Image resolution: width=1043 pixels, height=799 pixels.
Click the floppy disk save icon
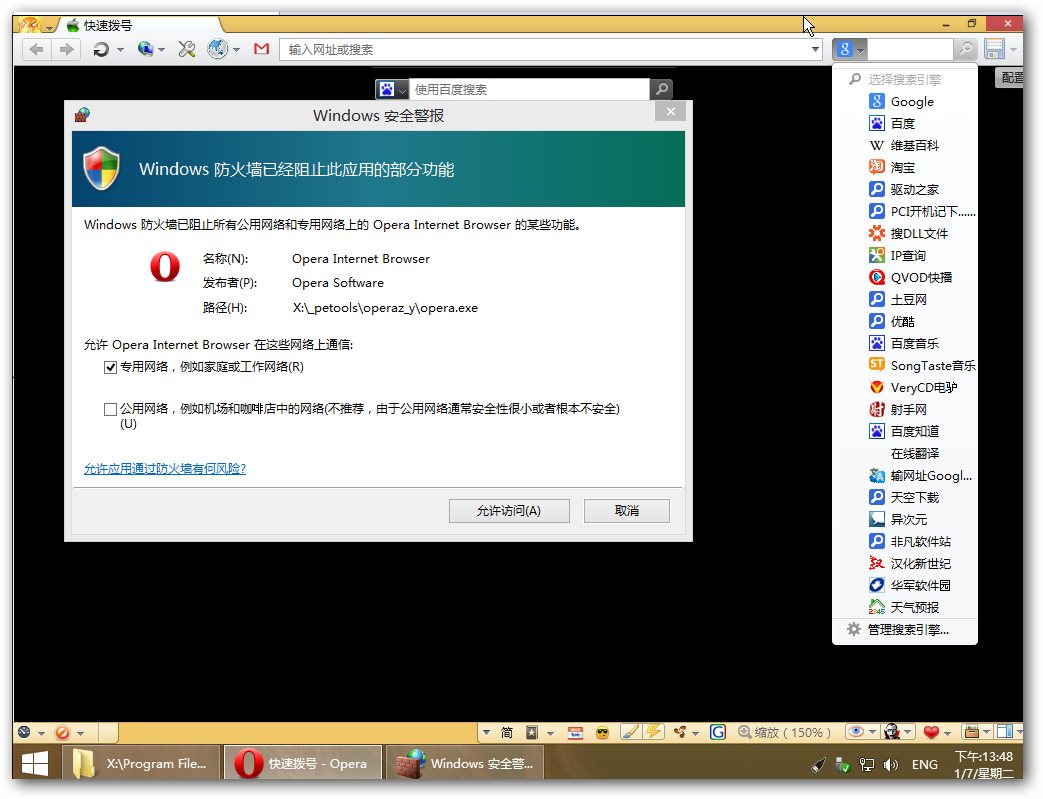(995, 49)
